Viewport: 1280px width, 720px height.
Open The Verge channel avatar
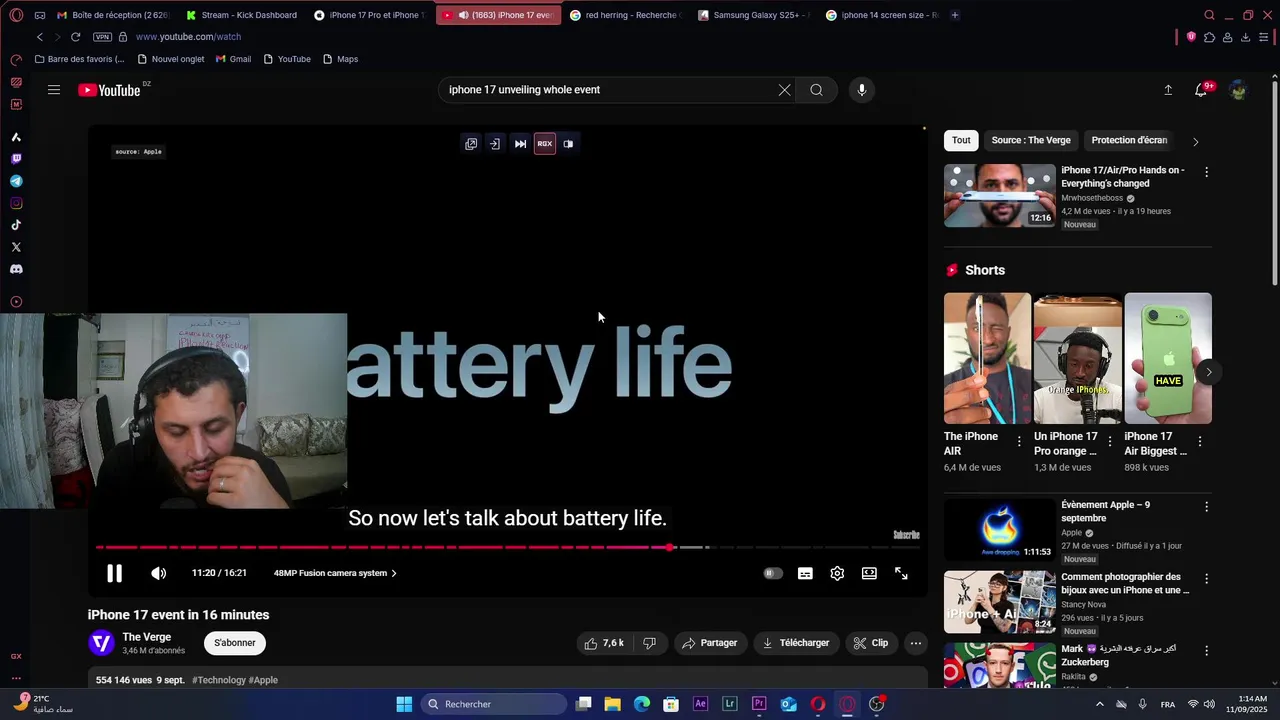click(x=101, y=643)
